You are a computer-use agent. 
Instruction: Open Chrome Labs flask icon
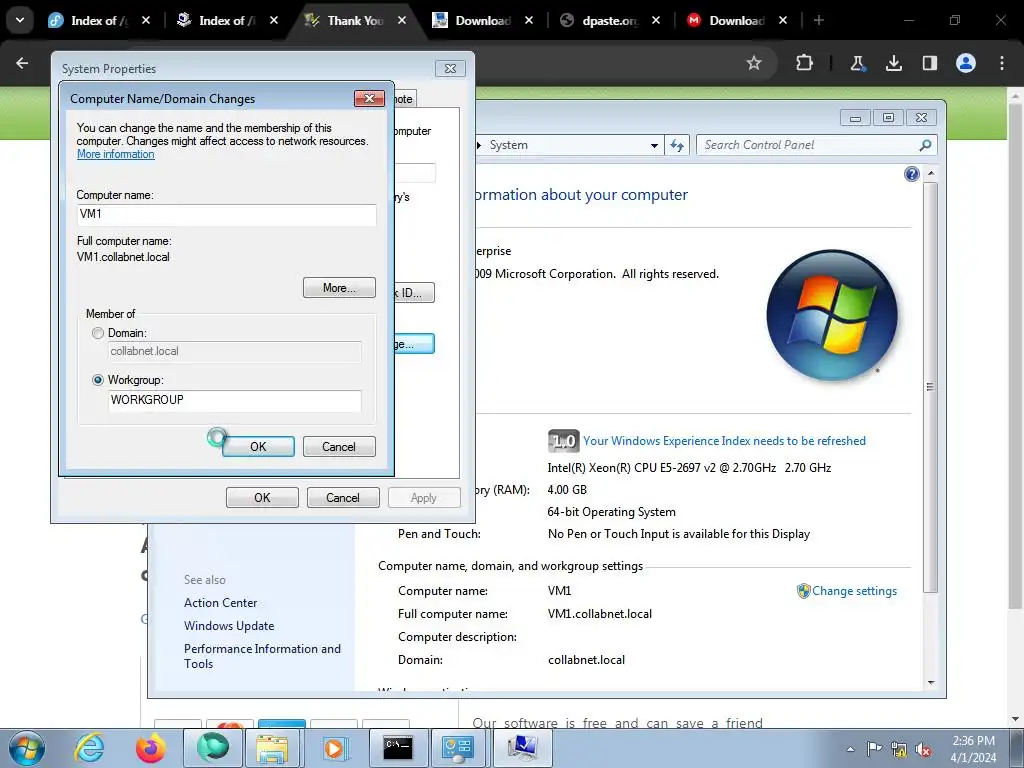point(857,63)
